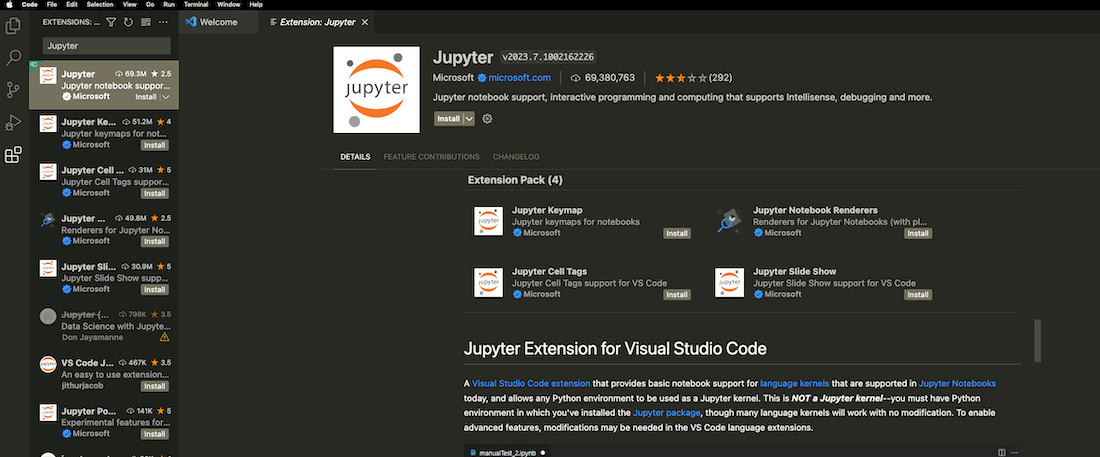Clear the extensions search results
1100x457 pixels.
coord(146,22)
